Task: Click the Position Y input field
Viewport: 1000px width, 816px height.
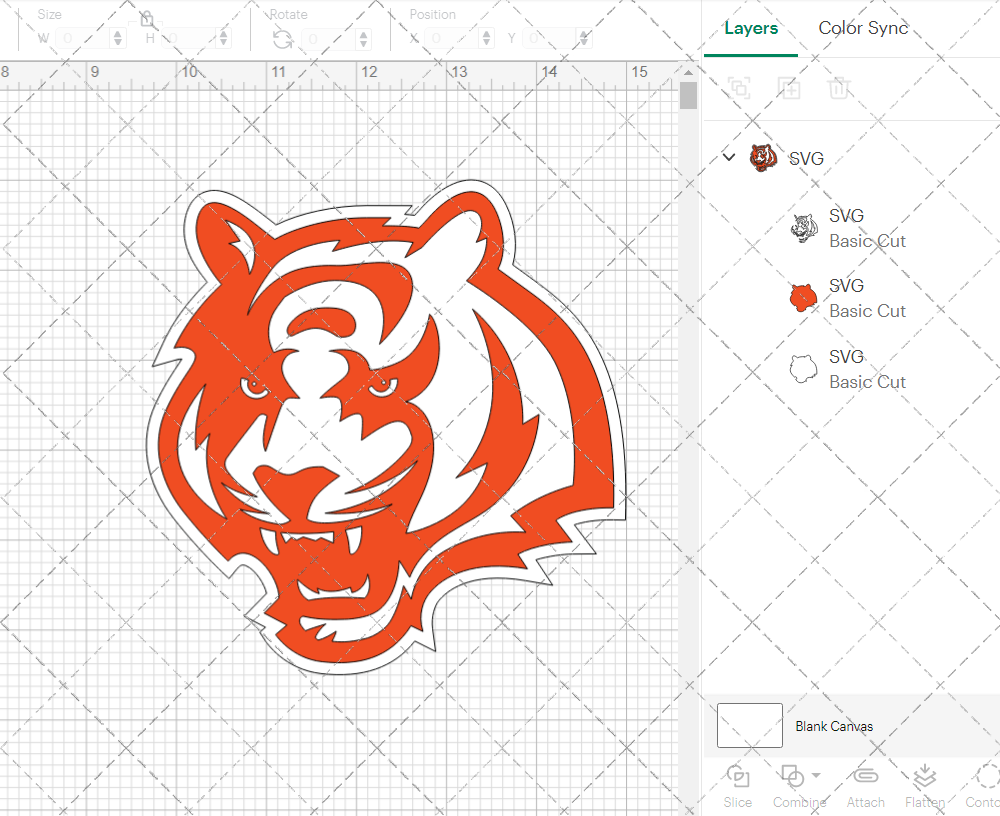Action: pos(550,39)
